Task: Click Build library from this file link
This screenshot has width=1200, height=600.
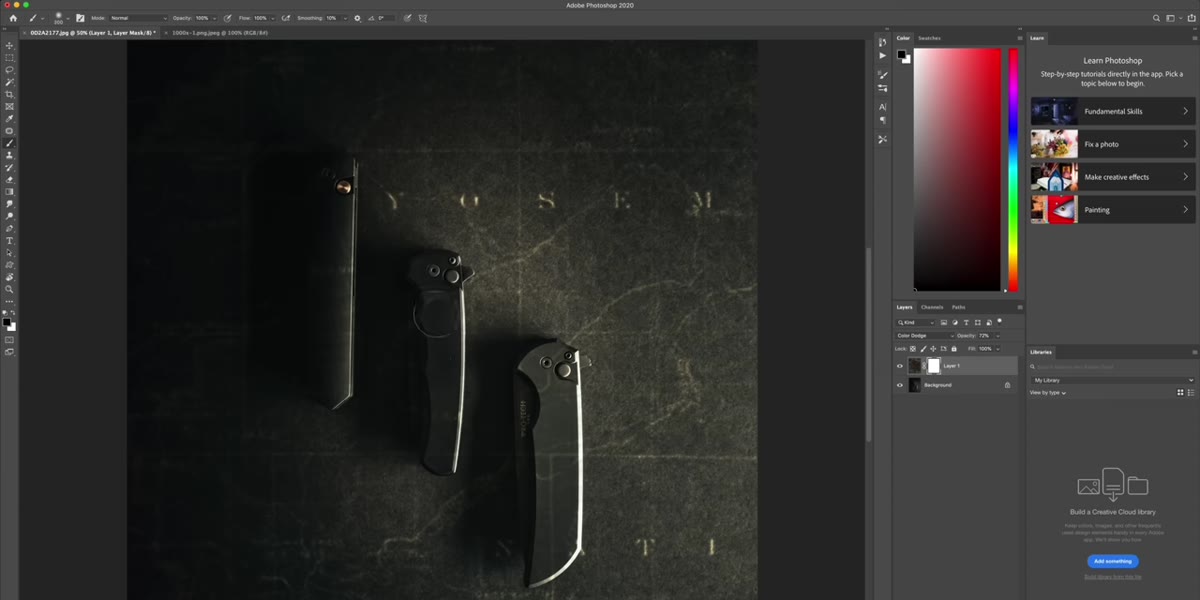Action: 1112,577
